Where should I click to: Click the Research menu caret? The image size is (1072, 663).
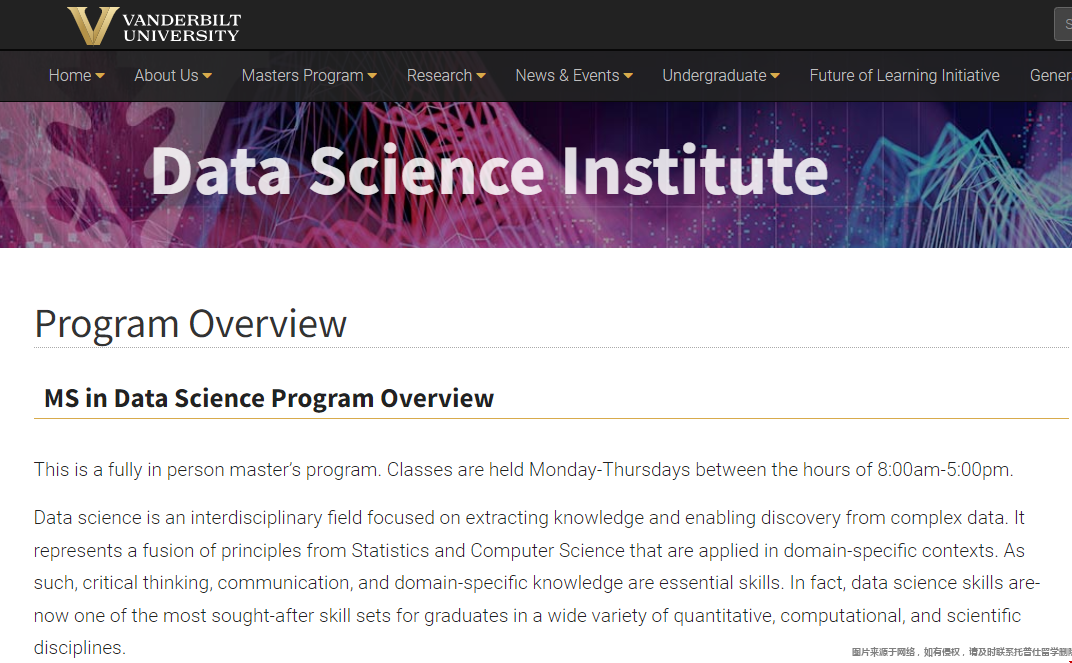481,76
